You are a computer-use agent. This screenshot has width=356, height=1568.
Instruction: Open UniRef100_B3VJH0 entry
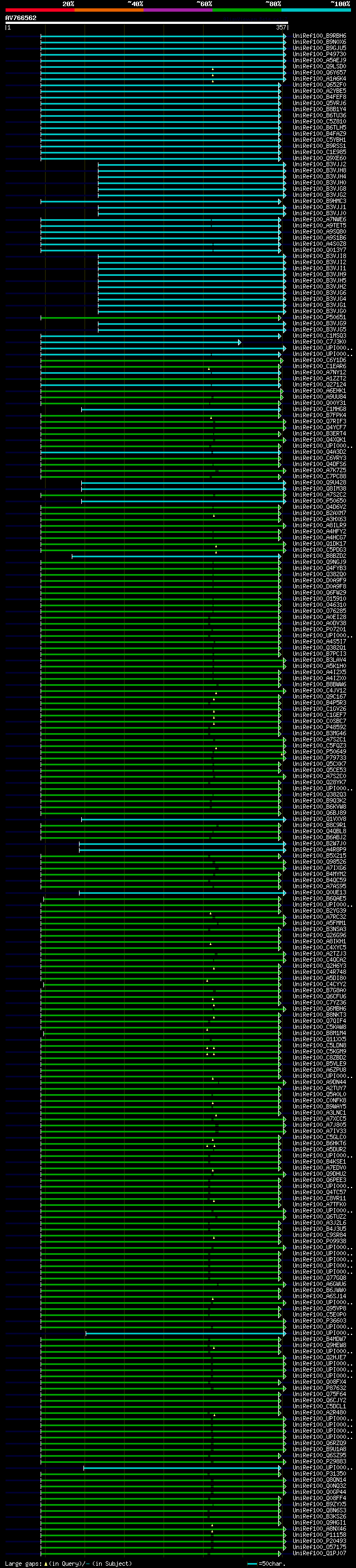point(319,182)
